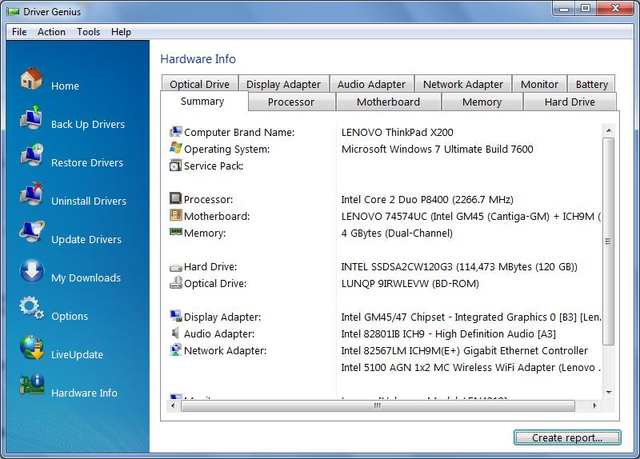640x459 pixels.
Task: Open the File menu
Action: 19,32
